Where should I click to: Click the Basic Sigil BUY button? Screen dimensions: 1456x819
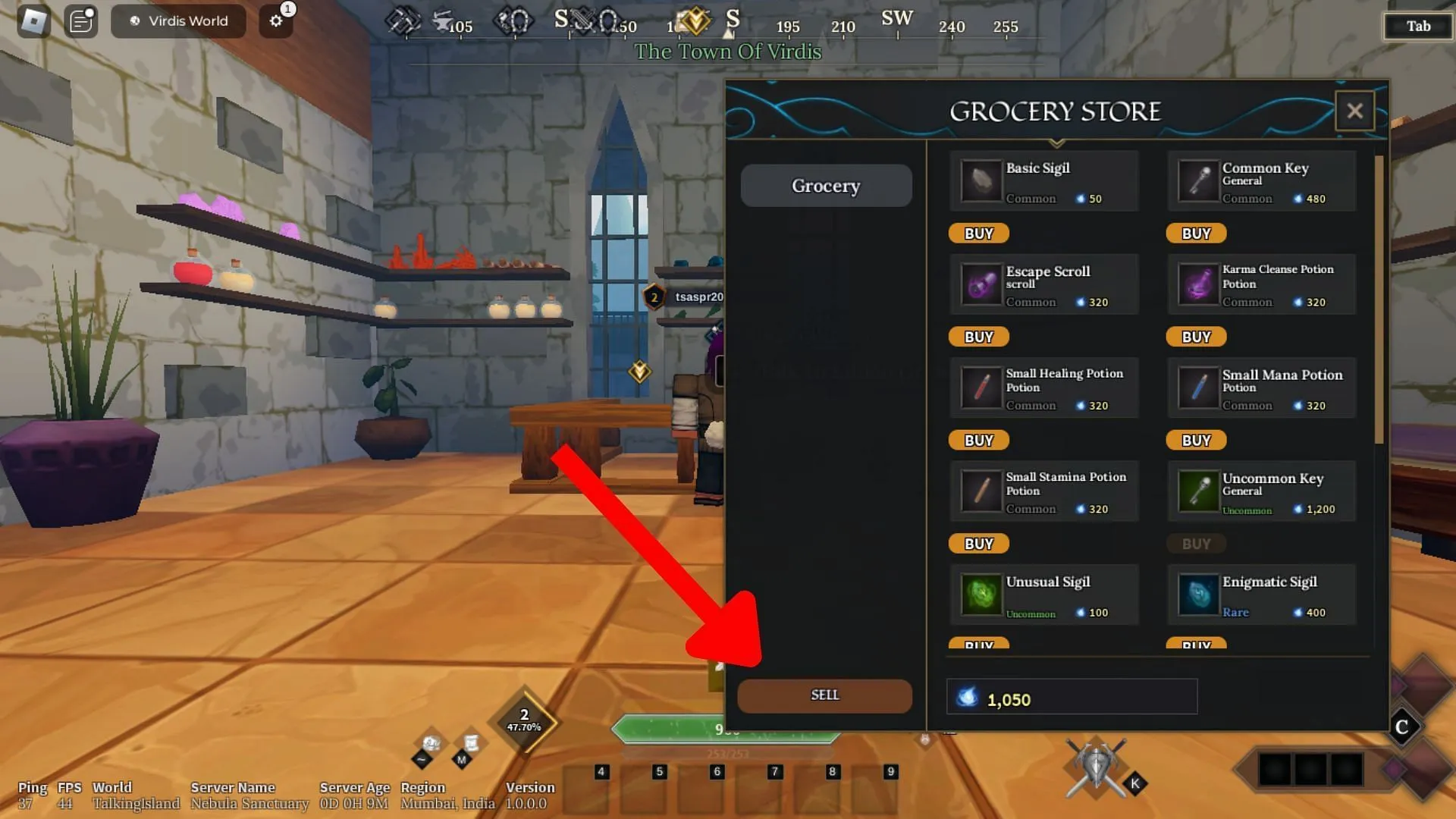pyautogui.click(x=978, y=232)
